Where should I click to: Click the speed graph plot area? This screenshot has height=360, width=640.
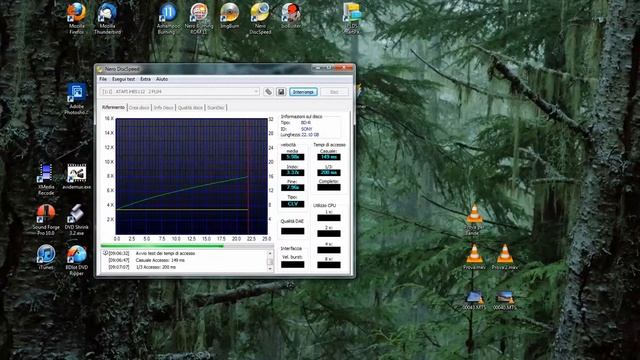[x=191, y=176]
